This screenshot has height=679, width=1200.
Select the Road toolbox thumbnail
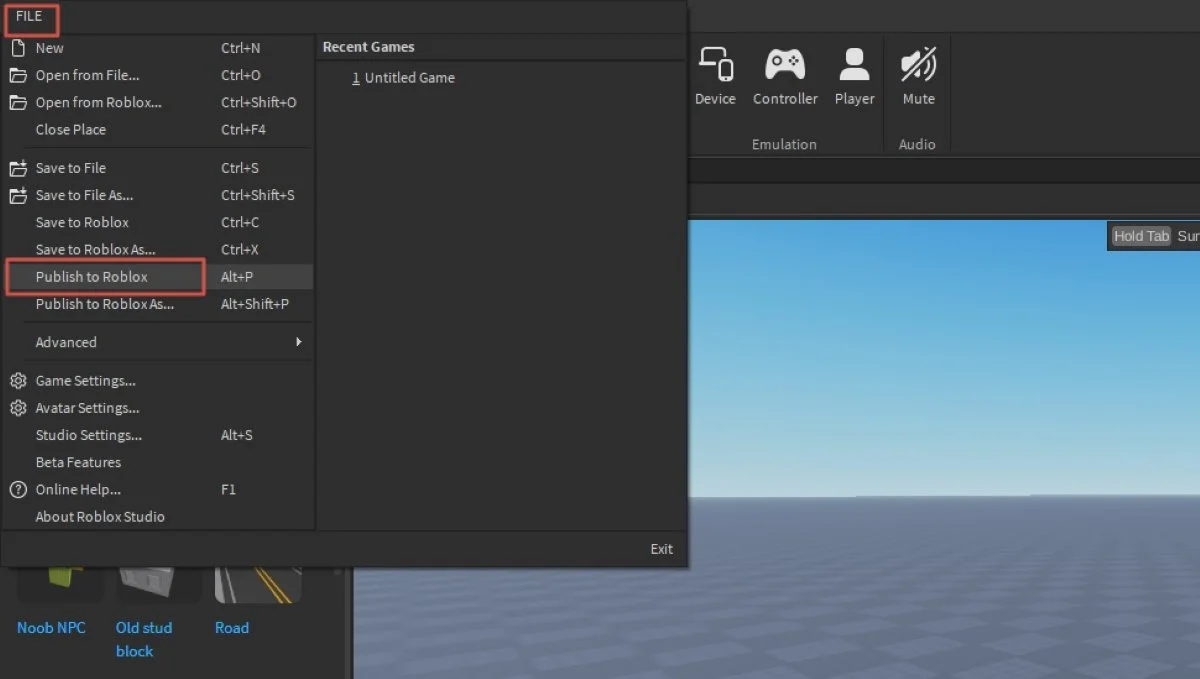click(x=258, y=584)
